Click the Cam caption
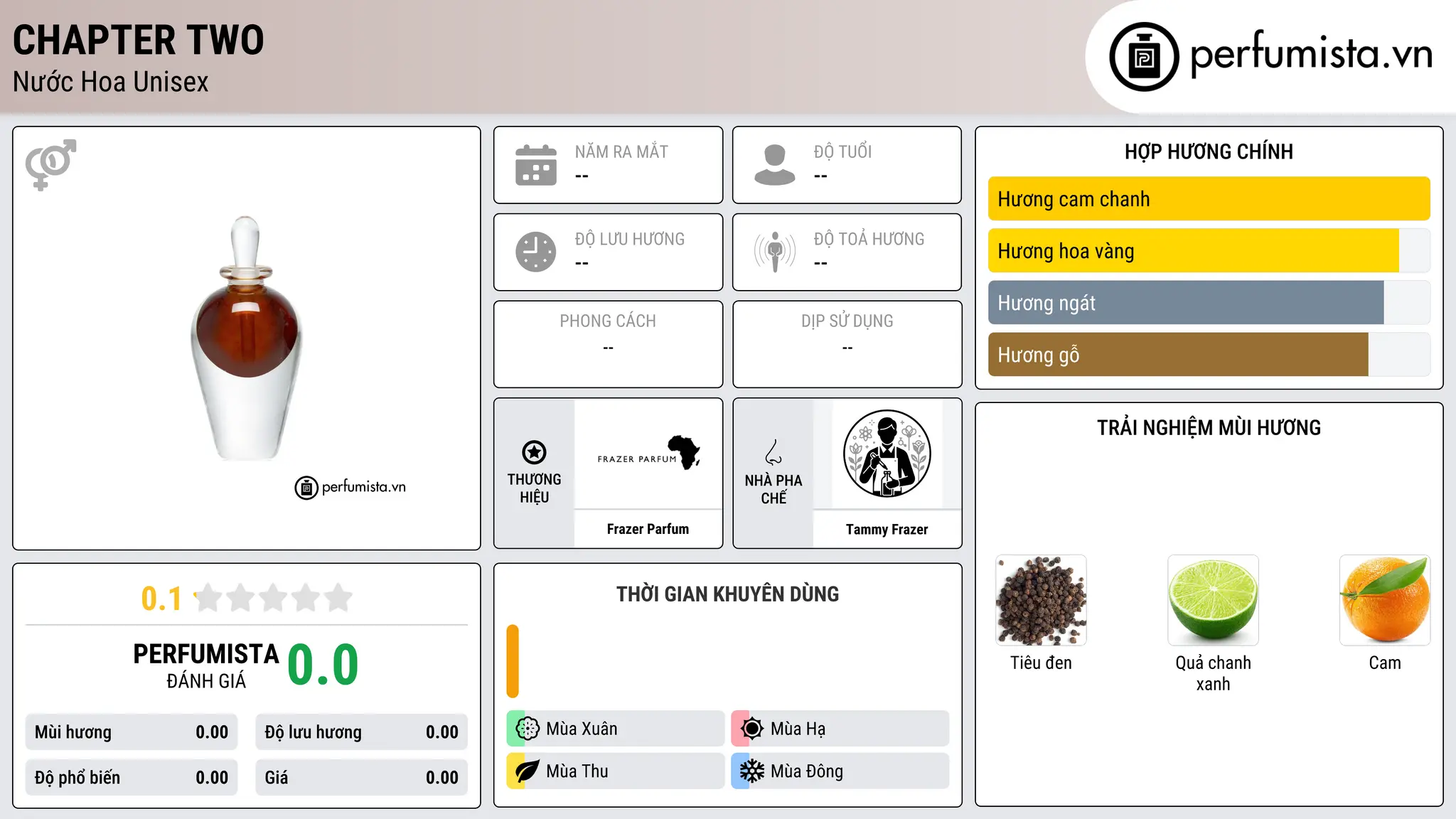The height and width of the screenshot is (819, 1456). pyautogui.click(x=1385, y=663)
